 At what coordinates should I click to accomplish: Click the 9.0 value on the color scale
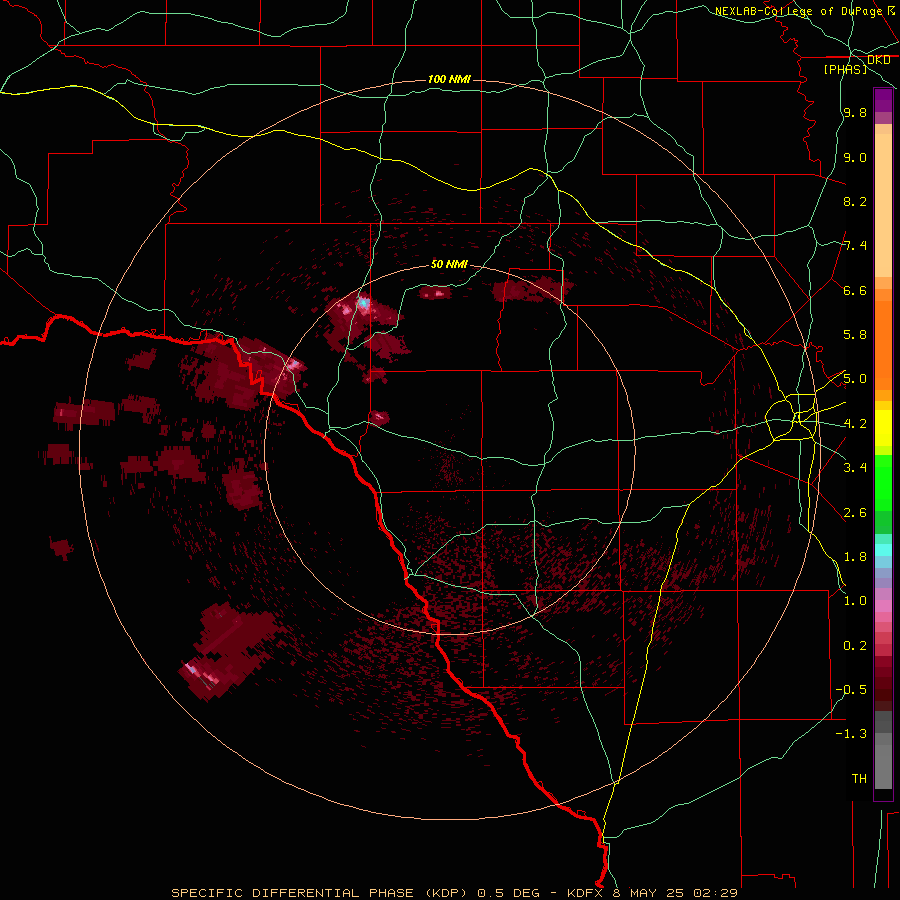point(855,157)
